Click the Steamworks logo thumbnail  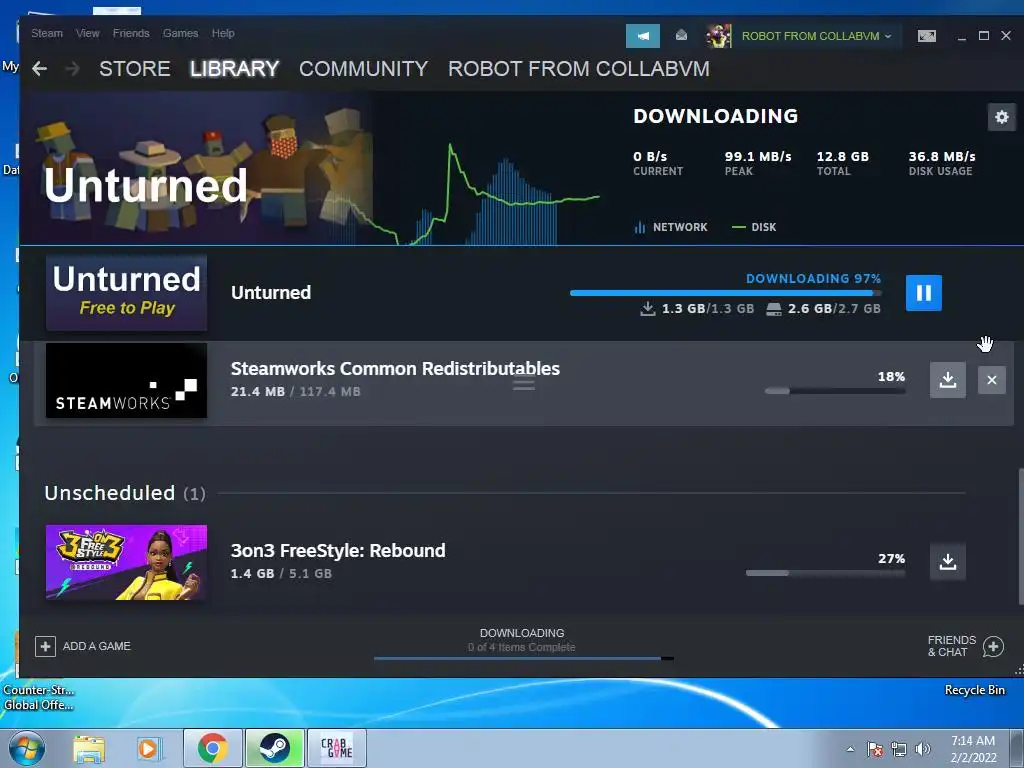[x=126, y=381]
